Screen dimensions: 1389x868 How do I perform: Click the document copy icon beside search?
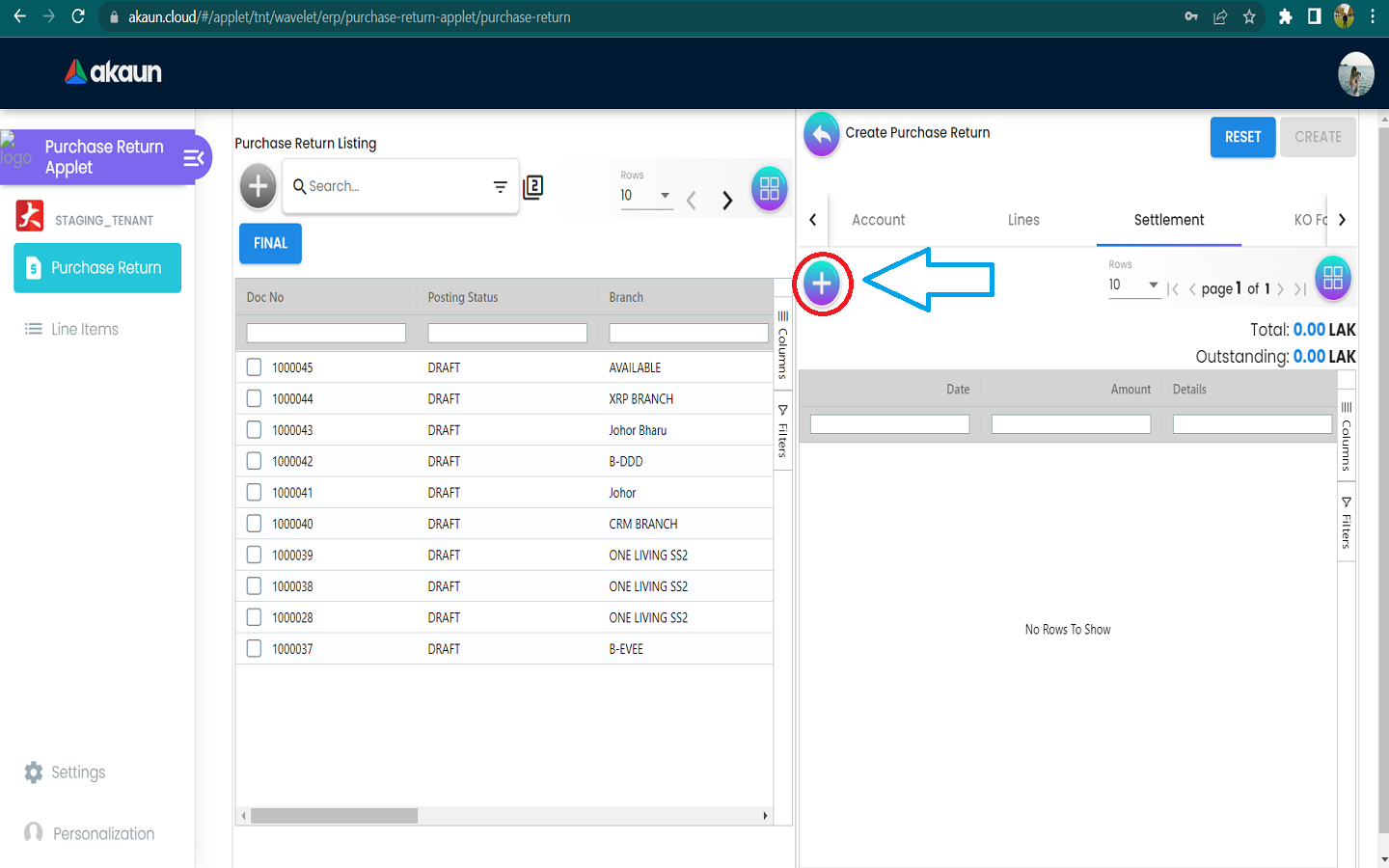click(533, 187)
